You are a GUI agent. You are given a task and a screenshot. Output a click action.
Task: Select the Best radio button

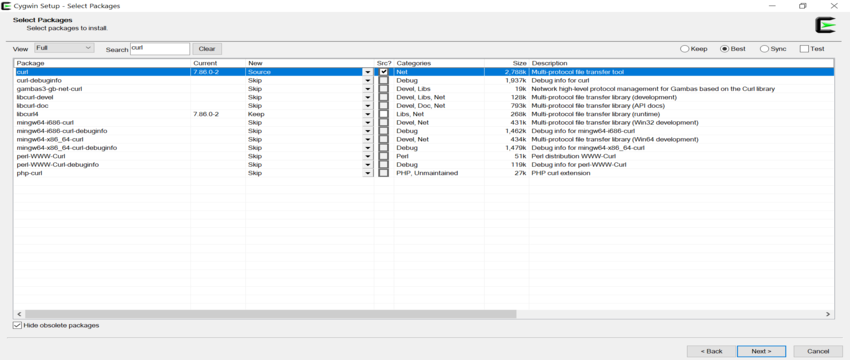tap(724, 49)
